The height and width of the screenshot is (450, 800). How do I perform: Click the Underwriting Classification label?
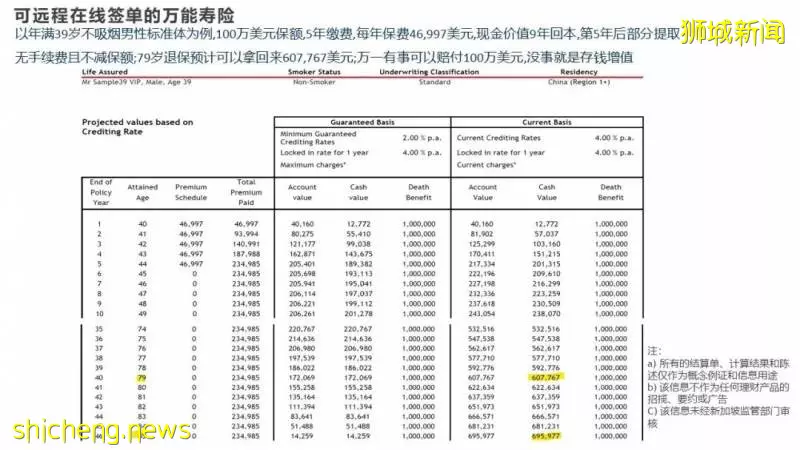point(429,72)
